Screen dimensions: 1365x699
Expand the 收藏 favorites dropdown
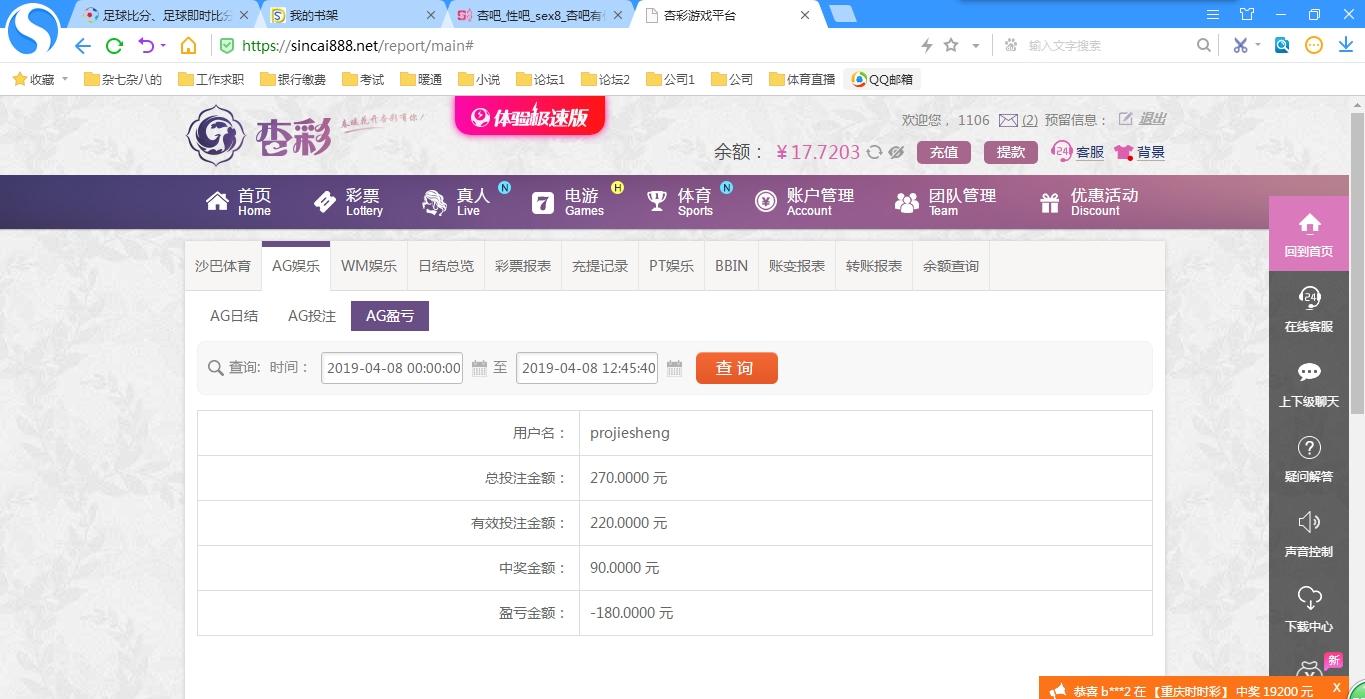(65, 79)
